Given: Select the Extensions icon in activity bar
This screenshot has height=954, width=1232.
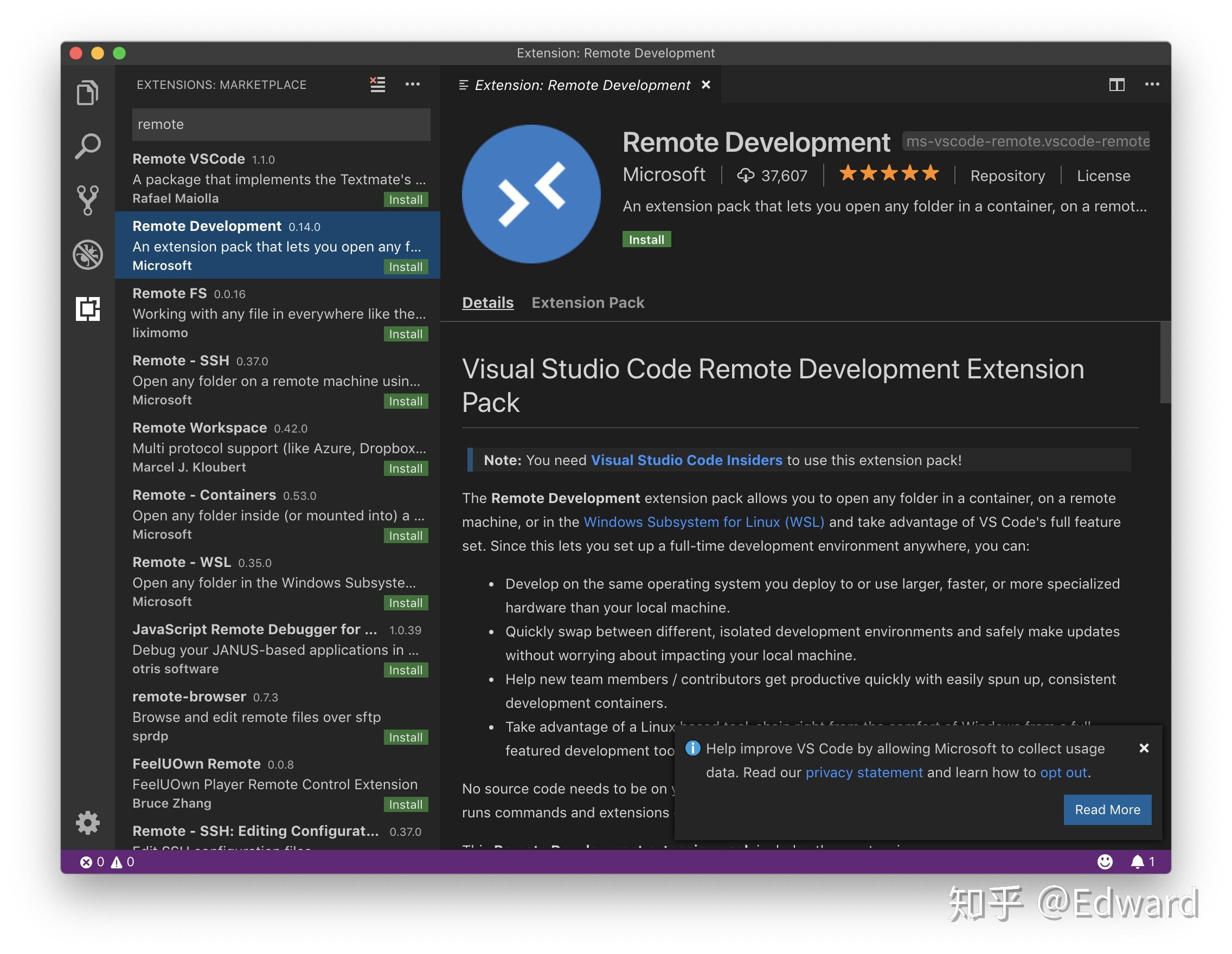Looking at the screenshot, I should (89, 309).
